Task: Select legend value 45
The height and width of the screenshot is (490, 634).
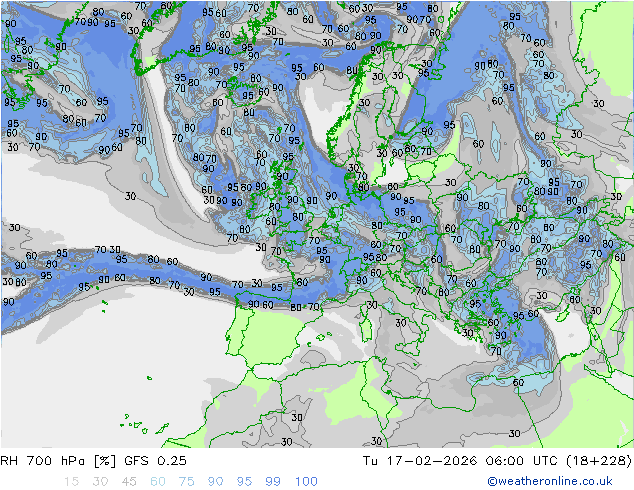Action: 129,482
